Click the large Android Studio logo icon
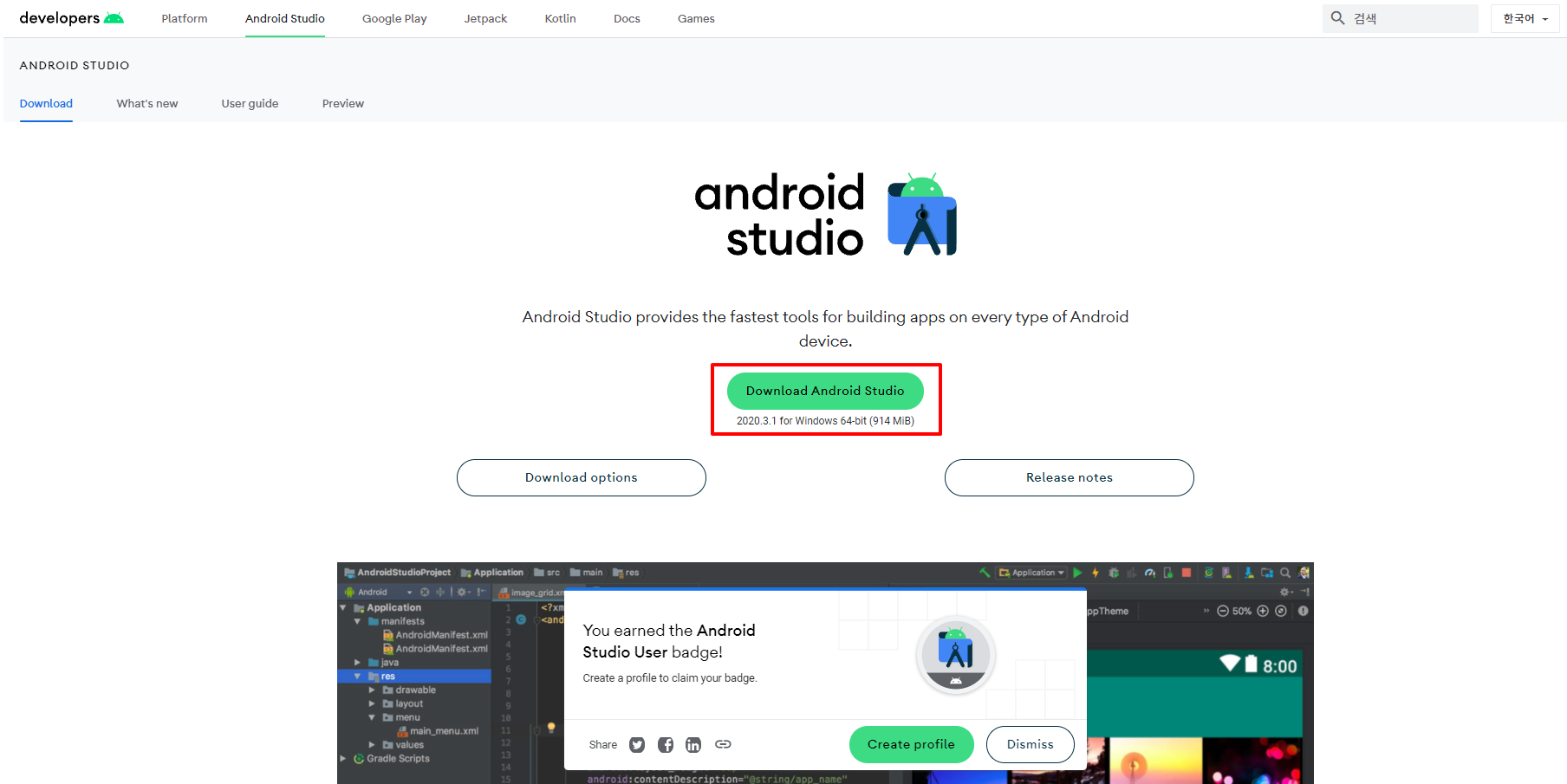Image resolution: width=1567 pixels, height=784 pixels. (922, 215)
